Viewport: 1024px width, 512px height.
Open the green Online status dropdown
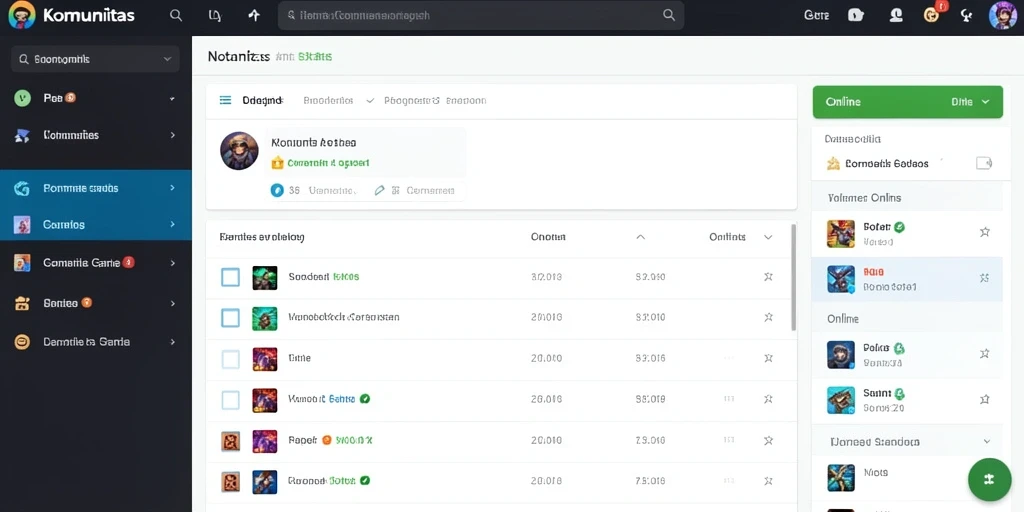click(x=907, y=102)
